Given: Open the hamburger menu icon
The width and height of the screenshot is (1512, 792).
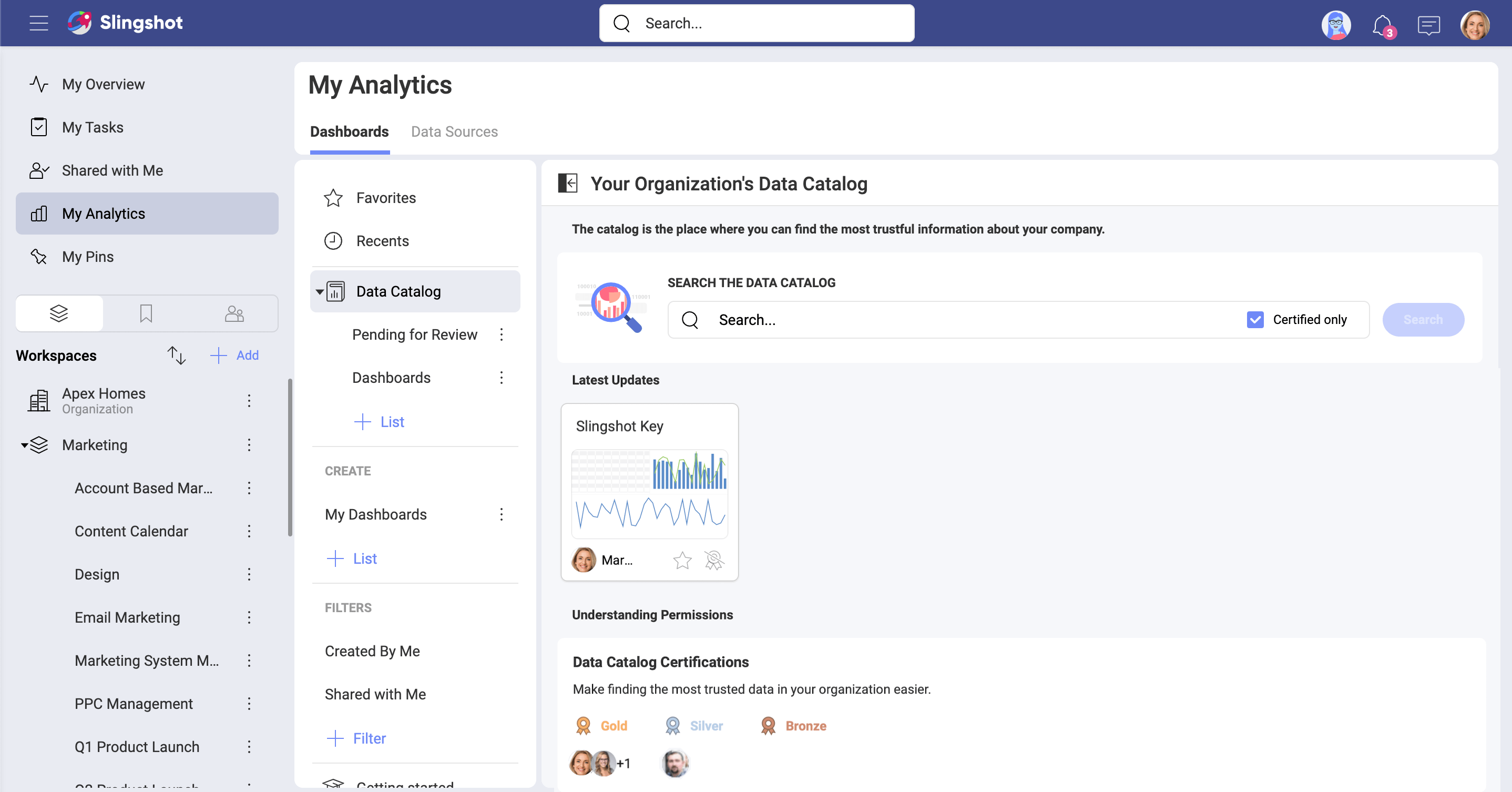Looking at the screenshot, I should point(39,23).
